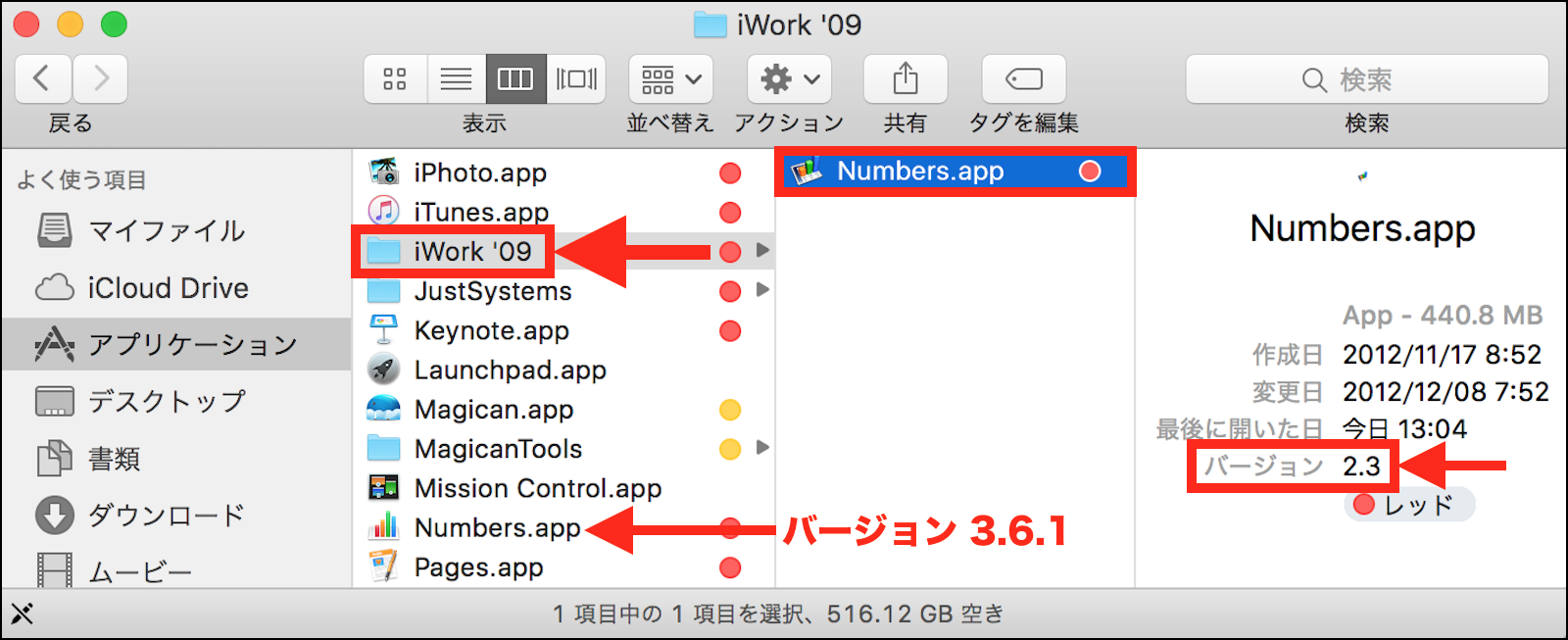
Task: Click the Numbers.app title in preview pane
Action: [x=1362, y=228]
